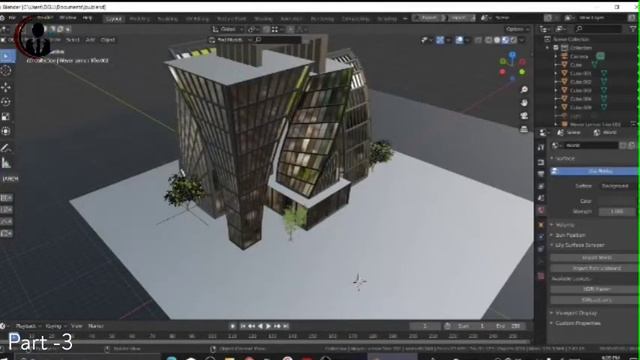This screenshot has width=640, height=360.
Task: Switch to wireframe viewport shading
Action: click(489, 40)
